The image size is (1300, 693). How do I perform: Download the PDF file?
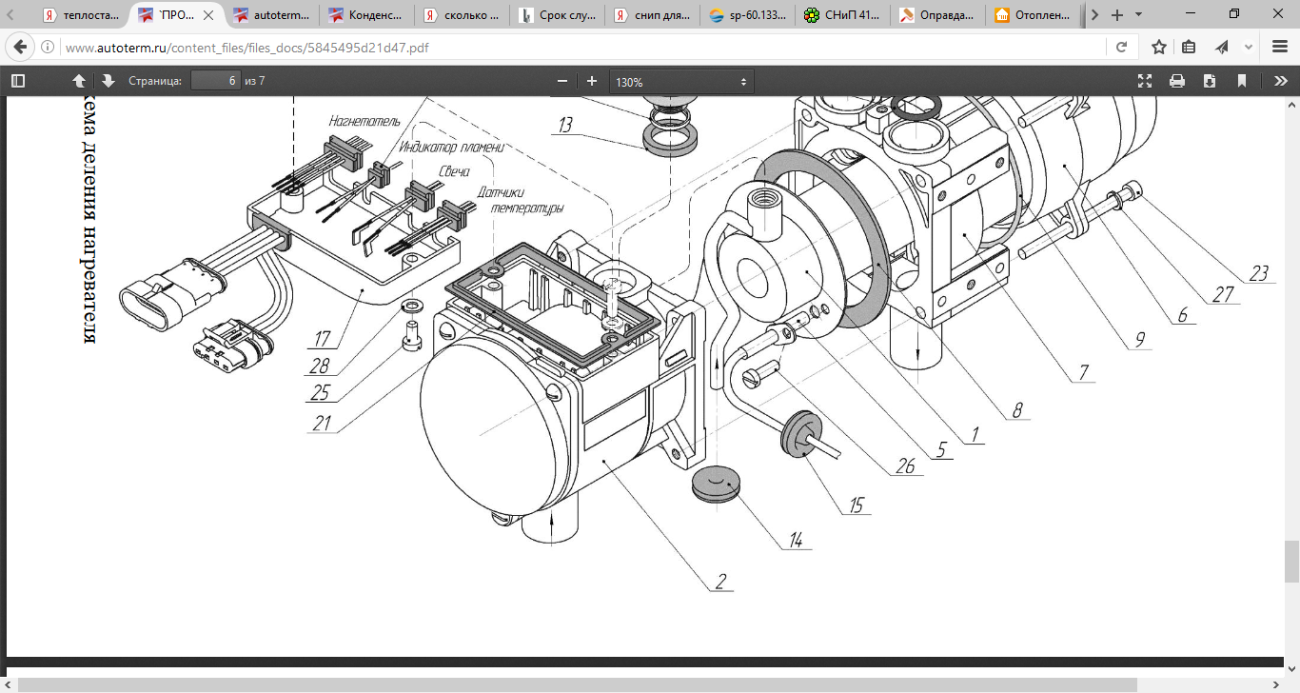1209,81
